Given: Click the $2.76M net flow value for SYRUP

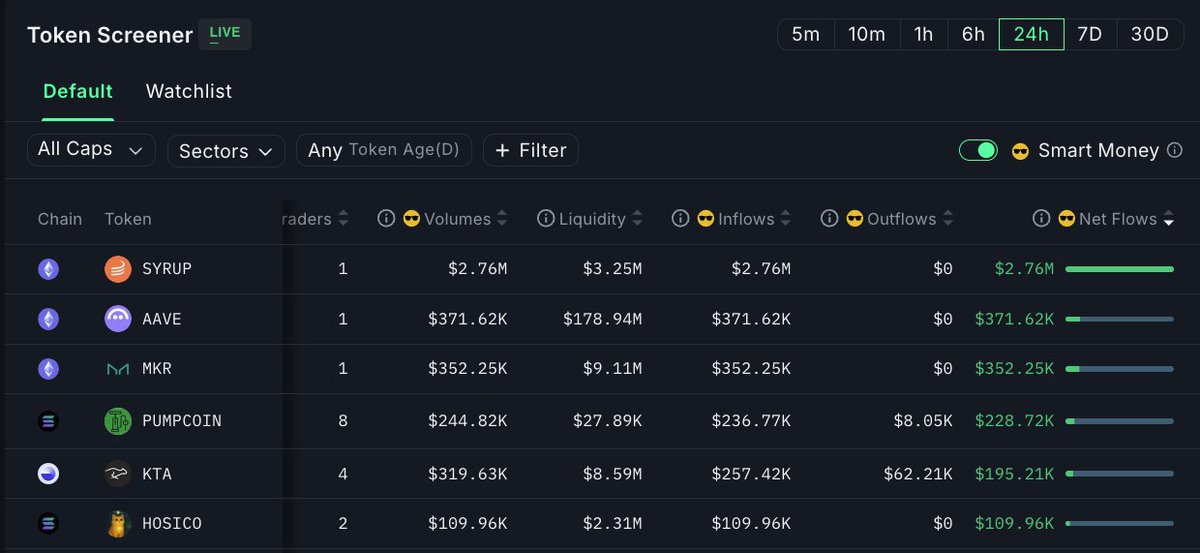Looking at the screenshot, I should coord(1024,269).
